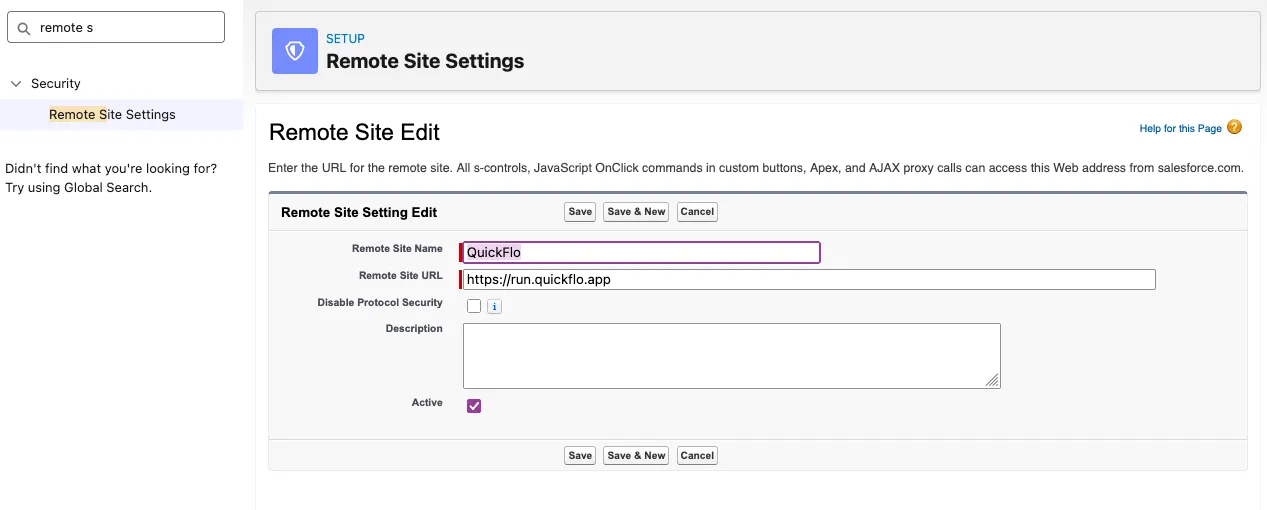Click the help question mark icon
This screenshot has width=1267, height=510.
point(1234,127)
